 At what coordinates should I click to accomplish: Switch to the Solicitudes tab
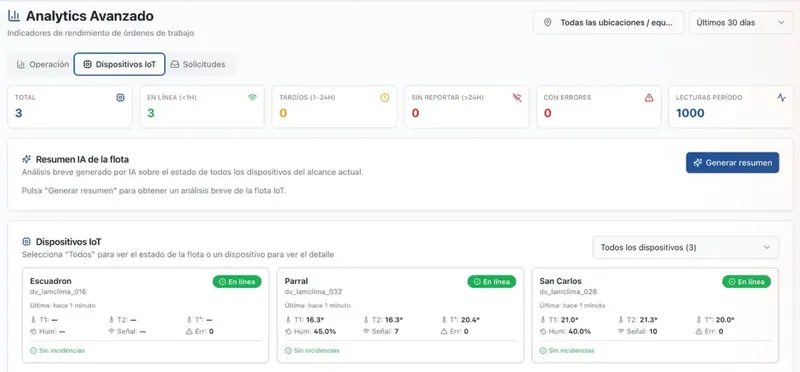[197, 64]
